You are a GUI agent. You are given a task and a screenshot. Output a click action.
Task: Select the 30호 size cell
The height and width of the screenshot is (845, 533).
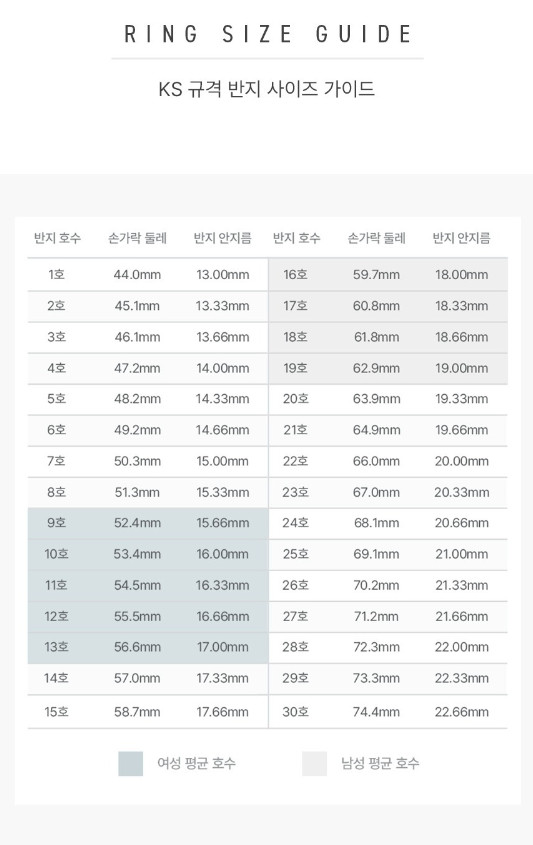point(296,712)
